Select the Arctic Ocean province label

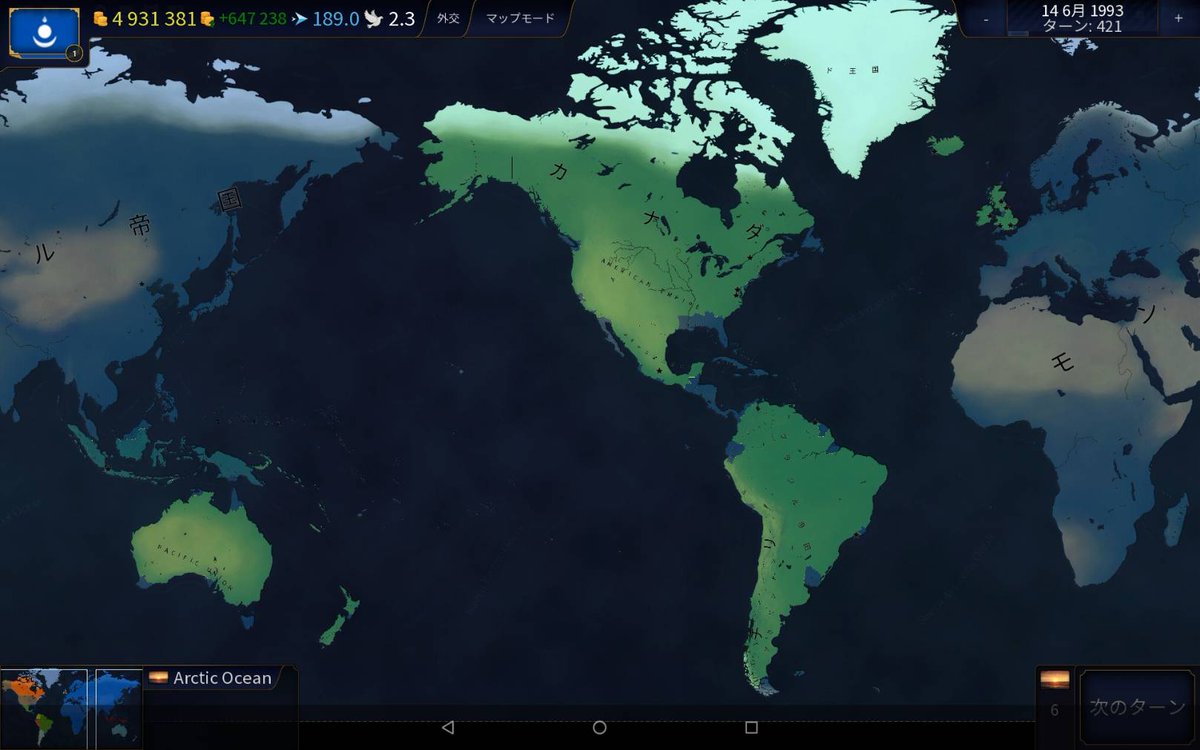coord(222,678)
